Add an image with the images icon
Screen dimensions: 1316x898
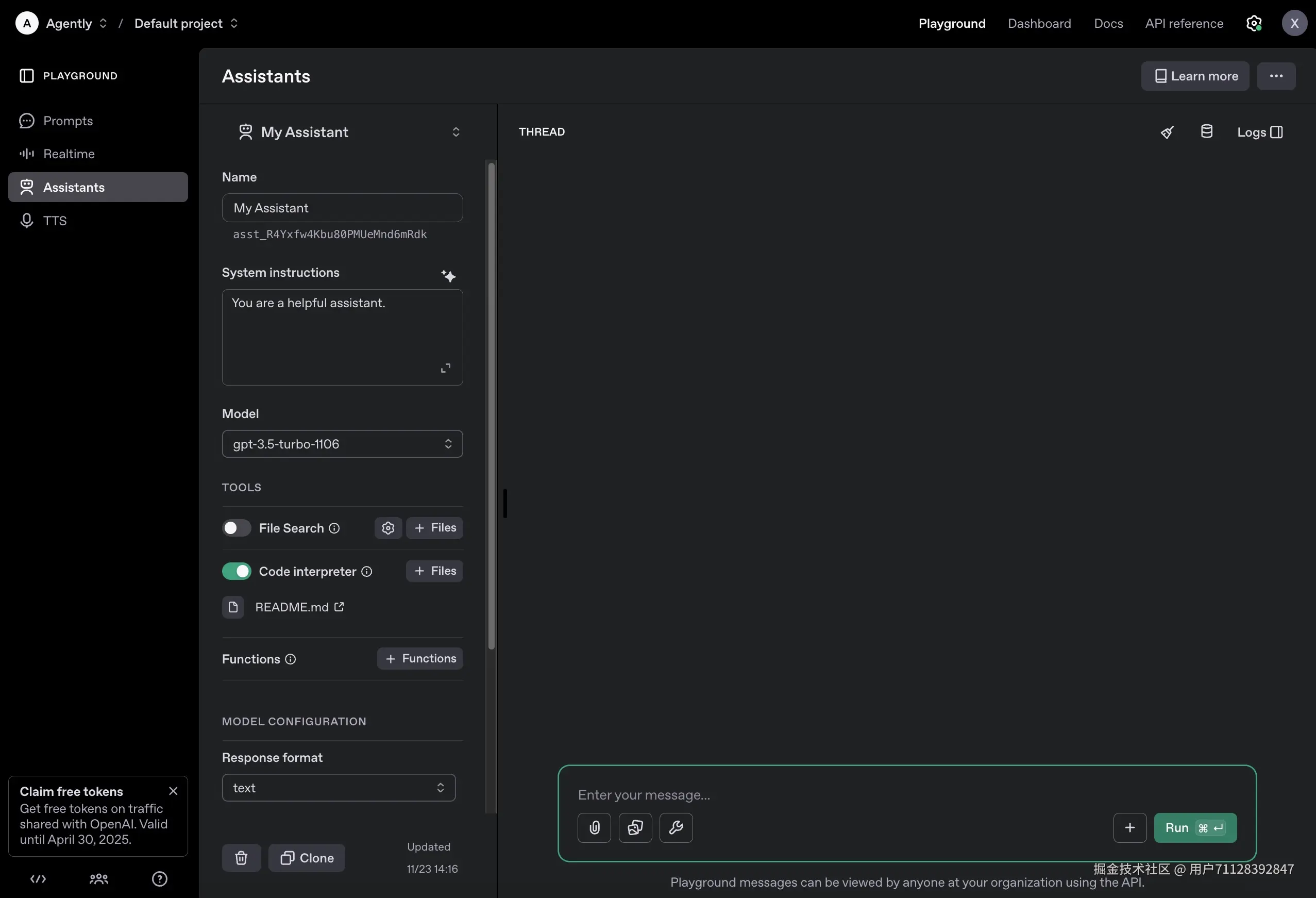coord(635,828)
